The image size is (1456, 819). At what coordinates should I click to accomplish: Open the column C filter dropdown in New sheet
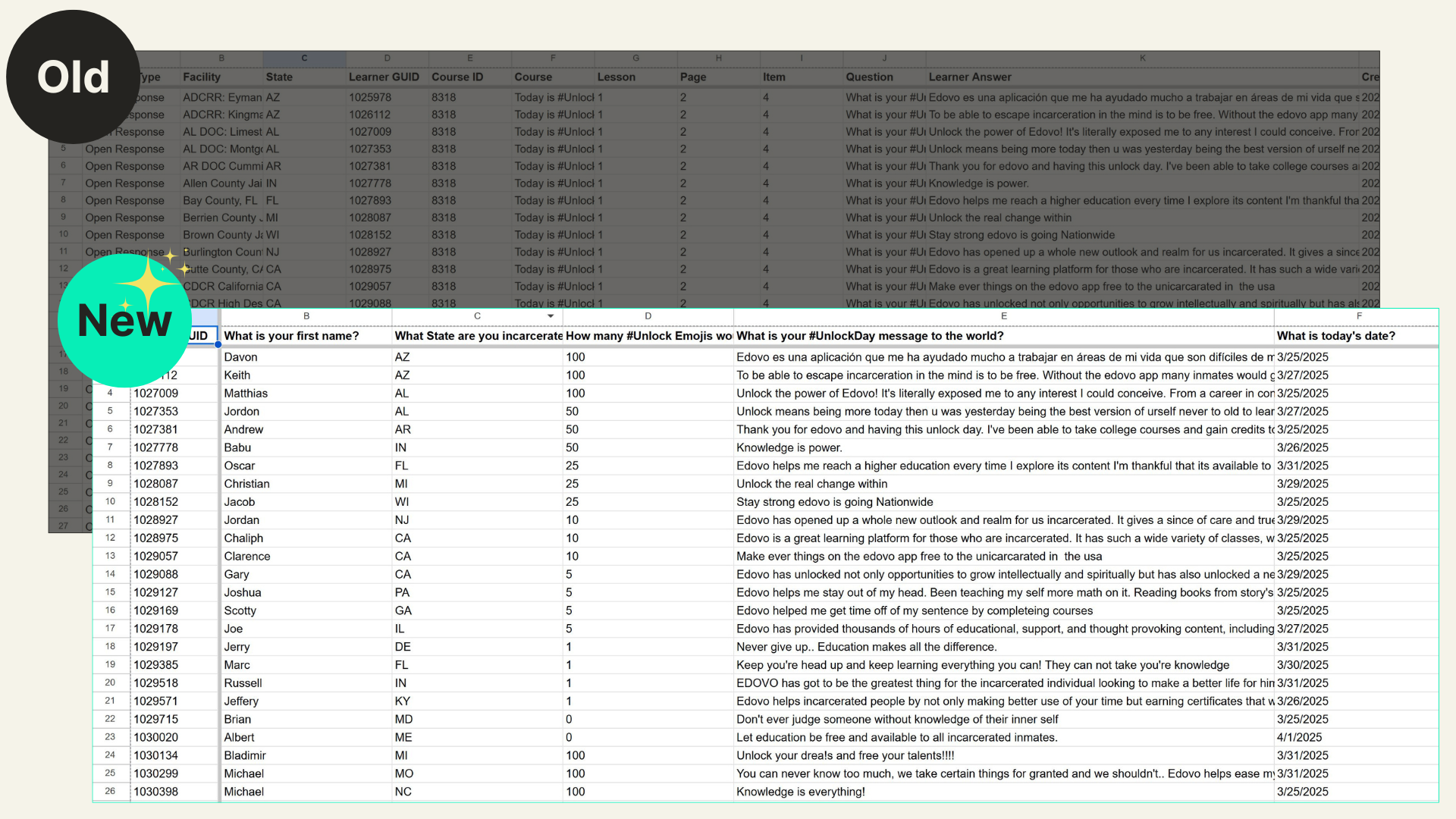pos(551,316)
